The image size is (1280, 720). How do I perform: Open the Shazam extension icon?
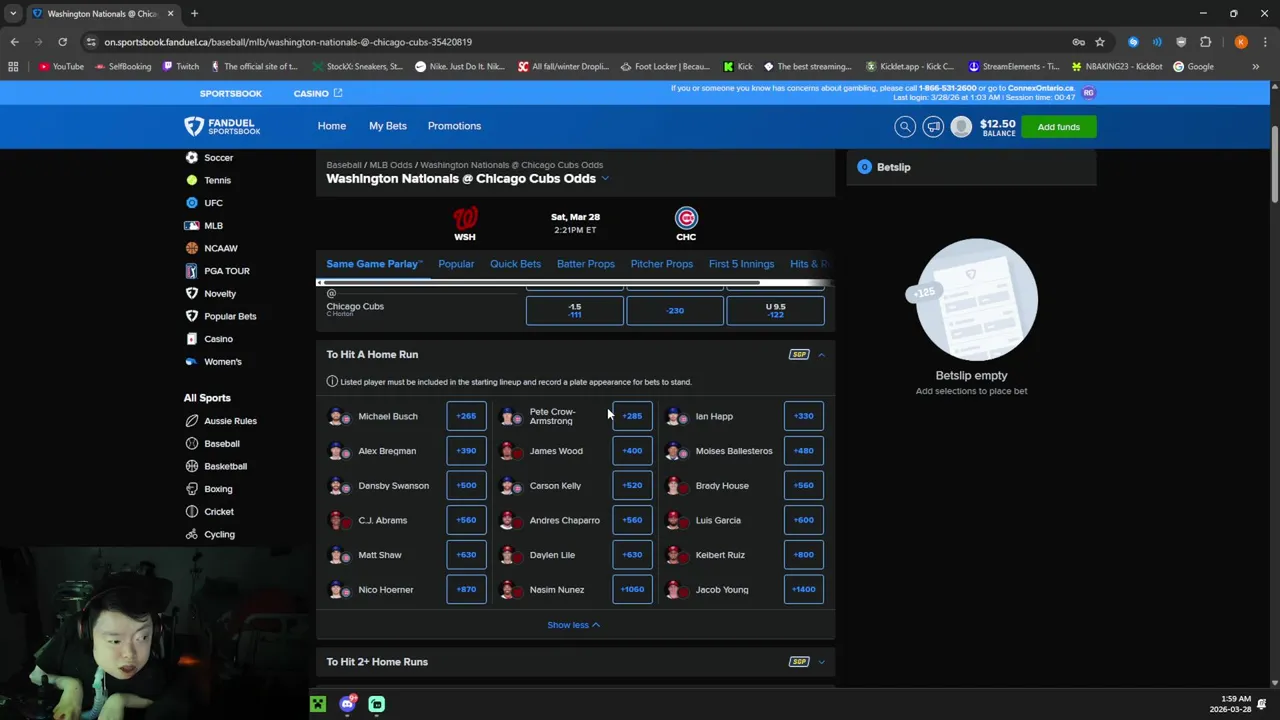[x=1133, y=42]
